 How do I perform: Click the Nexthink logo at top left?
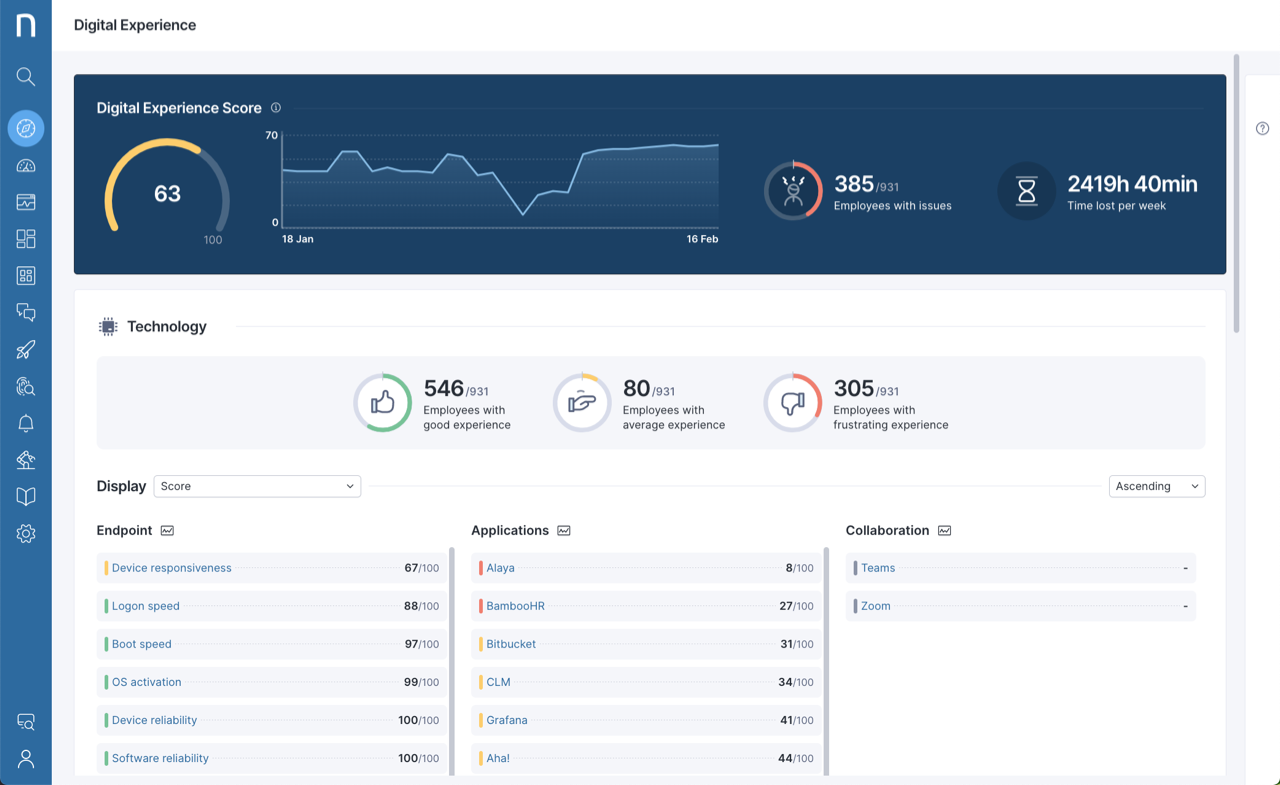click(x=26, y=25)
